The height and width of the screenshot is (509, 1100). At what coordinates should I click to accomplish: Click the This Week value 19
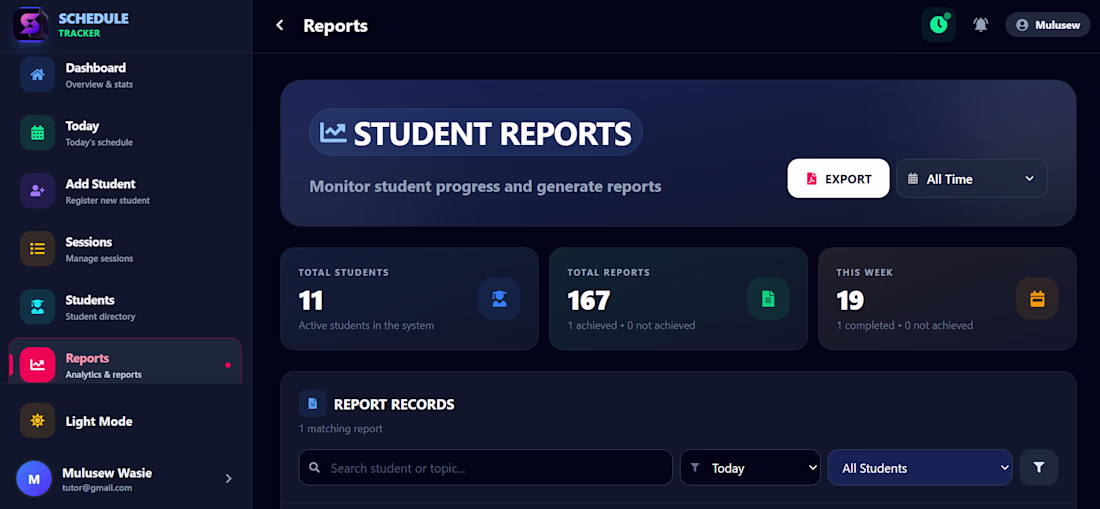tap(850, 301)
